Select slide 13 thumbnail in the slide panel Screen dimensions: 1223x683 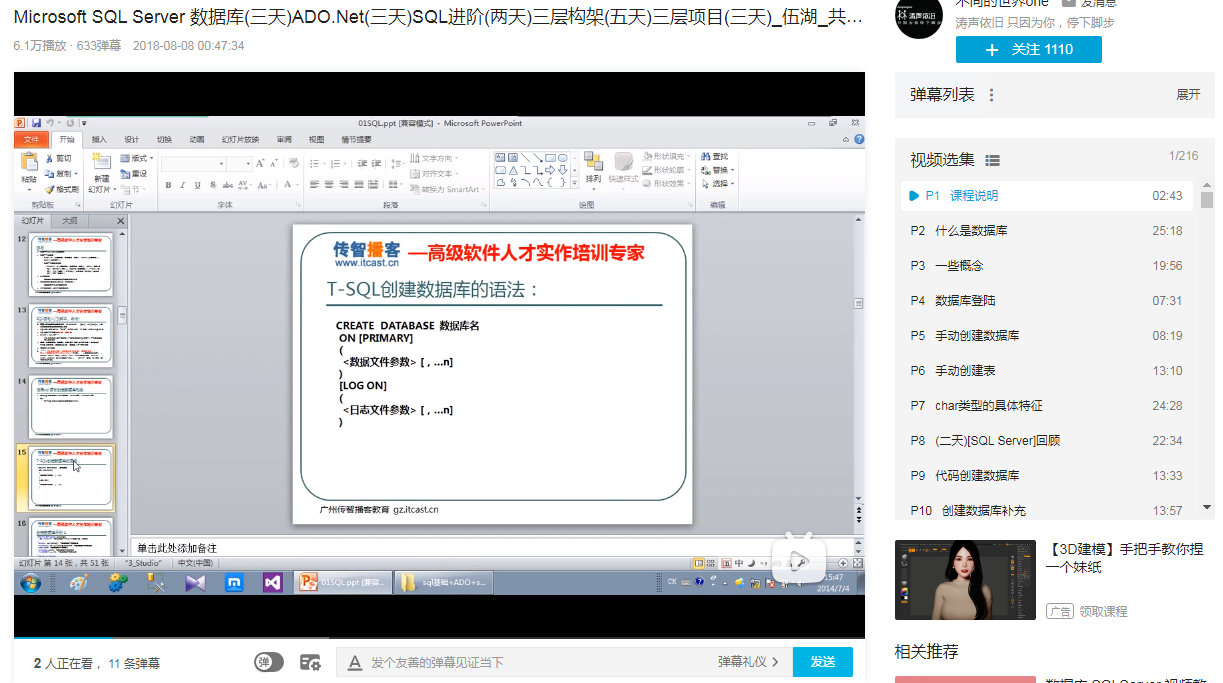pyautogui.click(x=71, y=336)
